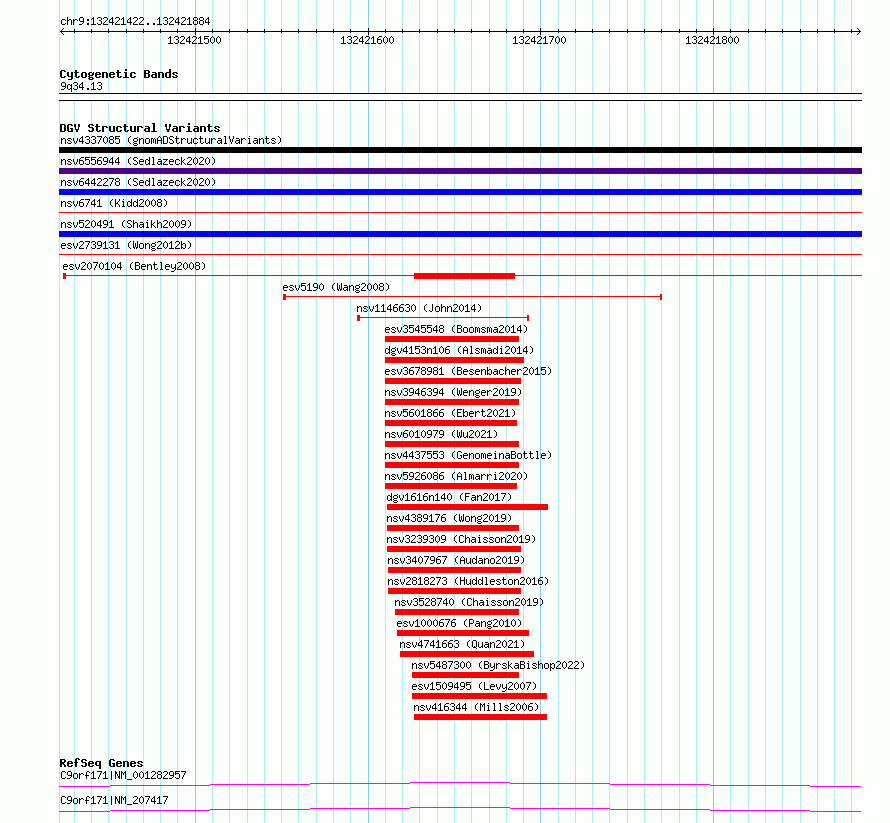Viewport: 890px width, 823px height.
Task: Select nsv2818273 Huddleston2016 label
Action: (x=468, y=581)
